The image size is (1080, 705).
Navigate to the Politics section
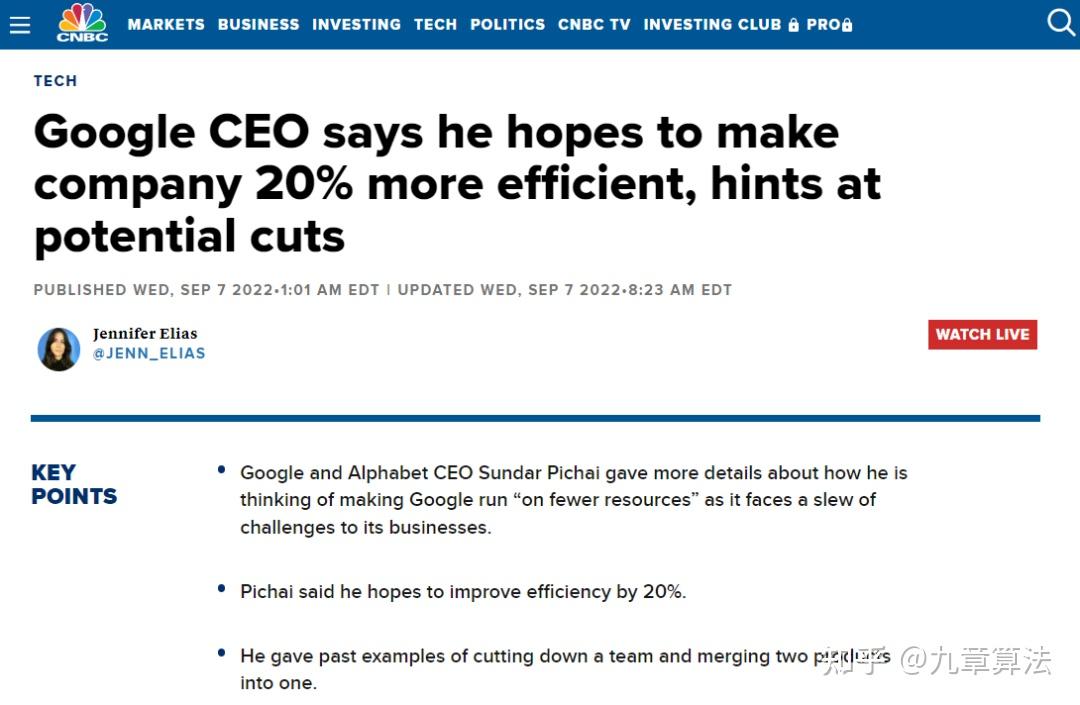coord(507,25)
